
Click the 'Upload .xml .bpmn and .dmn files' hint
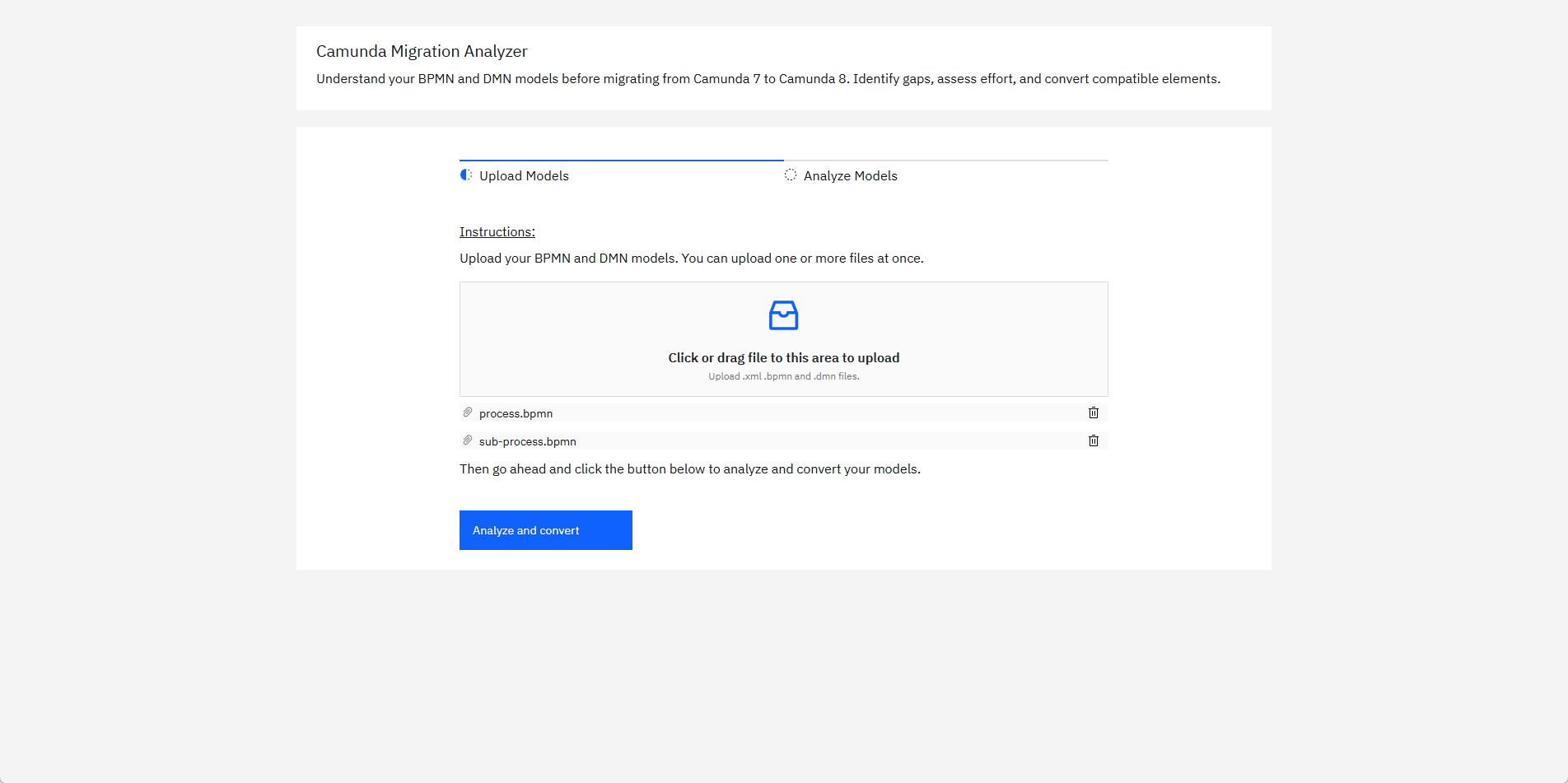click(x=783, y=376)
